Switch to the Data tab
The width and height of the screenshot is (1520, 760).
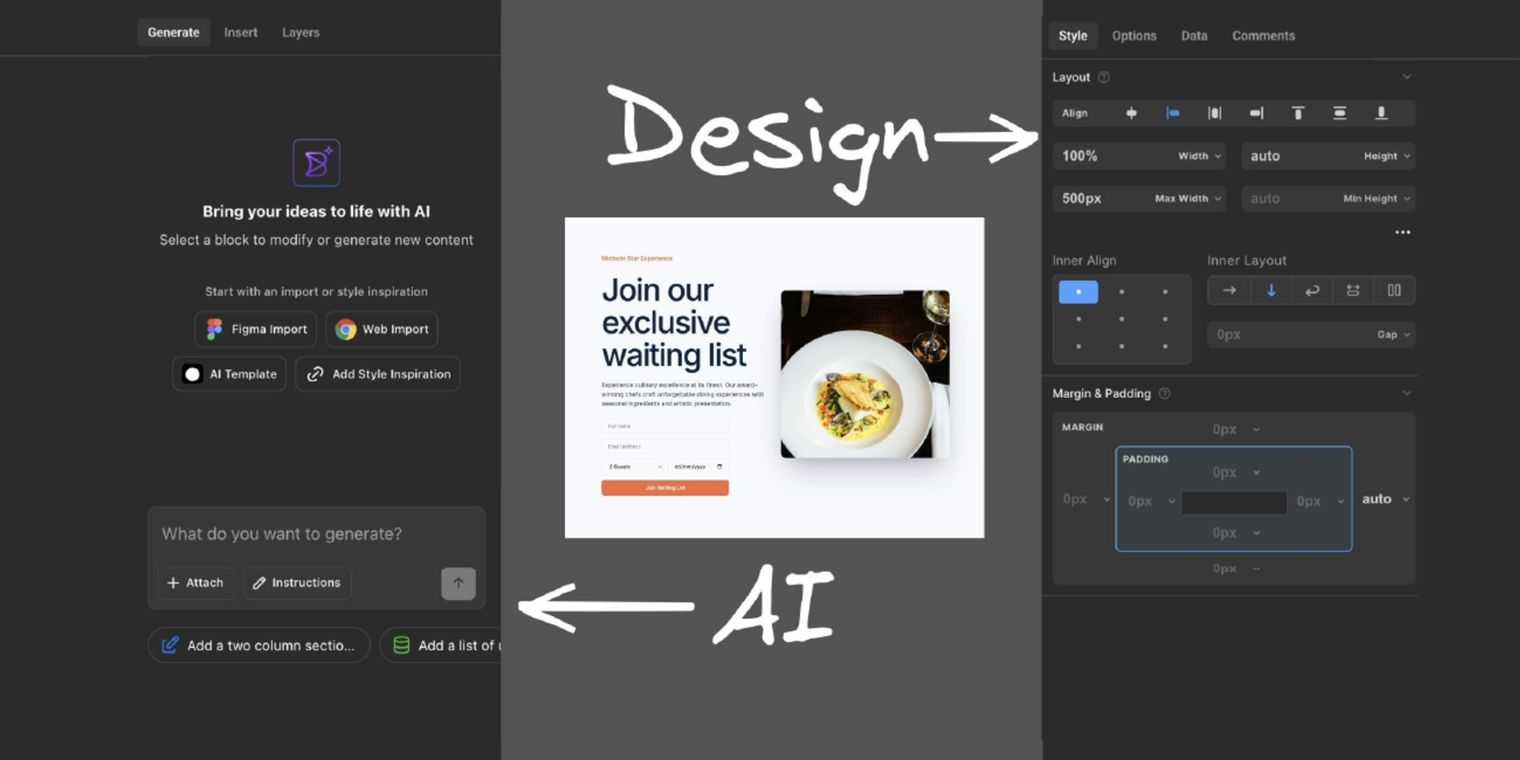pos(1194,35)
